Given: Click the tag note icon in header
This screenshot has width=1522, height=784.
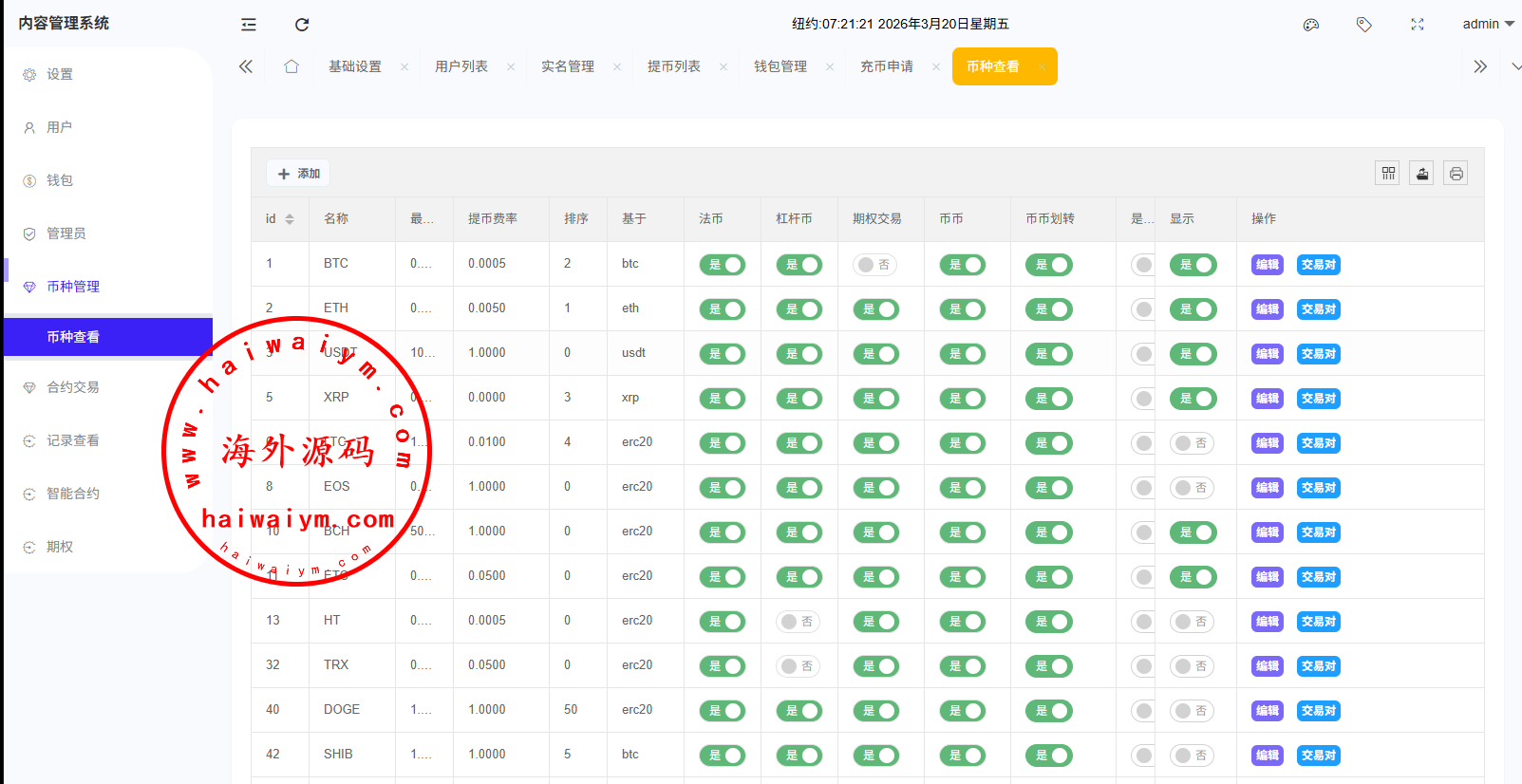Looking at the screenshot, I should [1364, 25].
